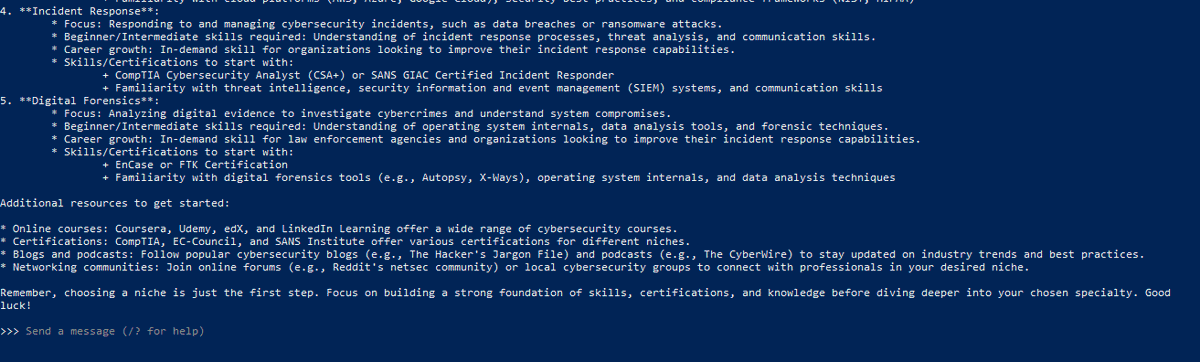Click the line mentioning 'operating system internals, data analysis tools'

469,127
